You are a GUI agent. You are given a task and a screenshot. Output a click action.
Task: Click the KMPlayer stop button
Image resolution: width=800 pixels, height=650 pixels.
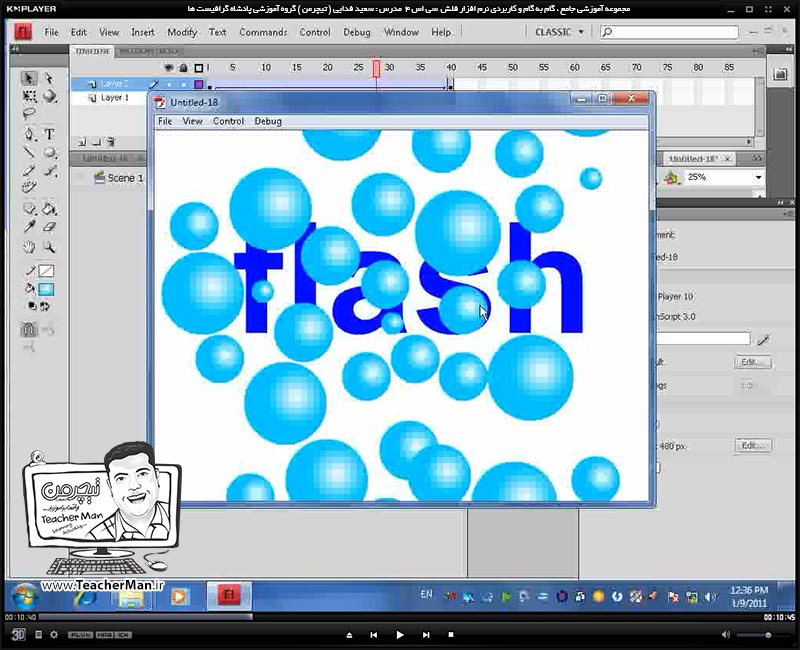coord(451,635)
